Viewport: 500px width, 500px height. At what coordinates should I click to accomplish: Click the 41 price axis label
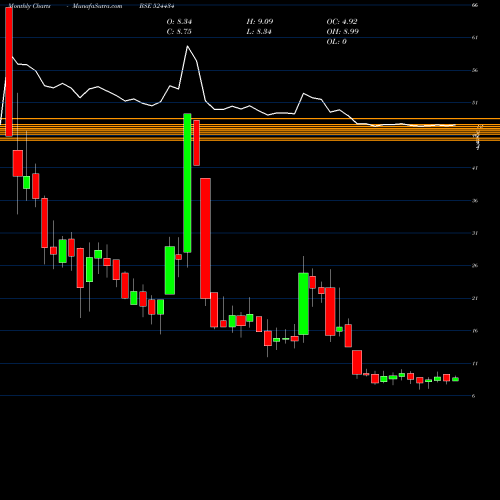[475, 168]
